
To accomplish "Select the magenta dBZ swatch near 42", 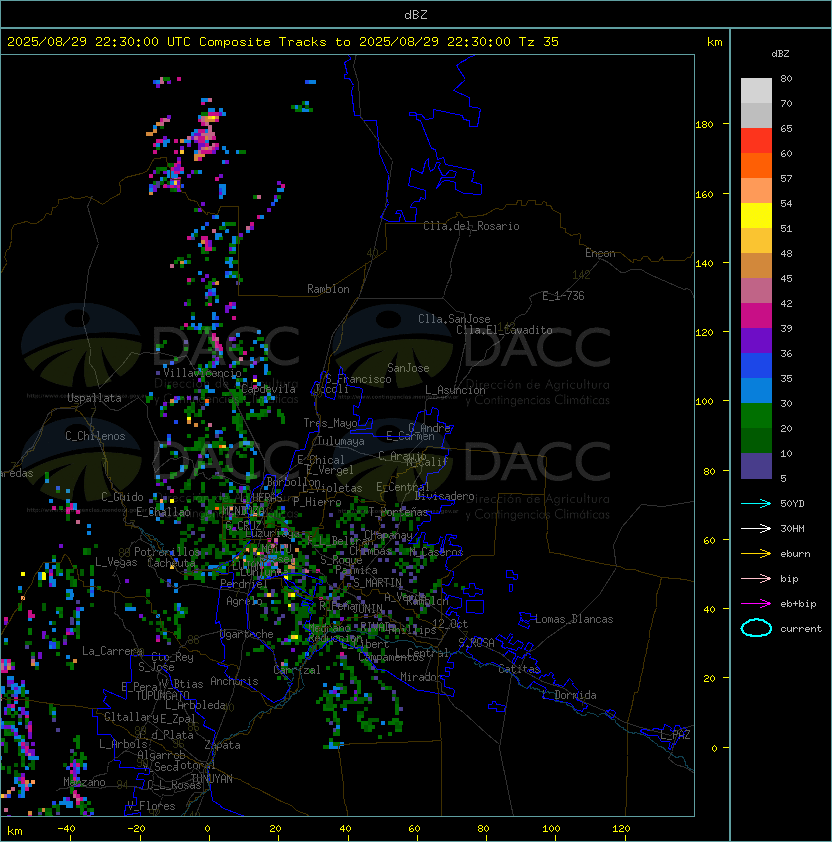I will [x=756, y=316].
